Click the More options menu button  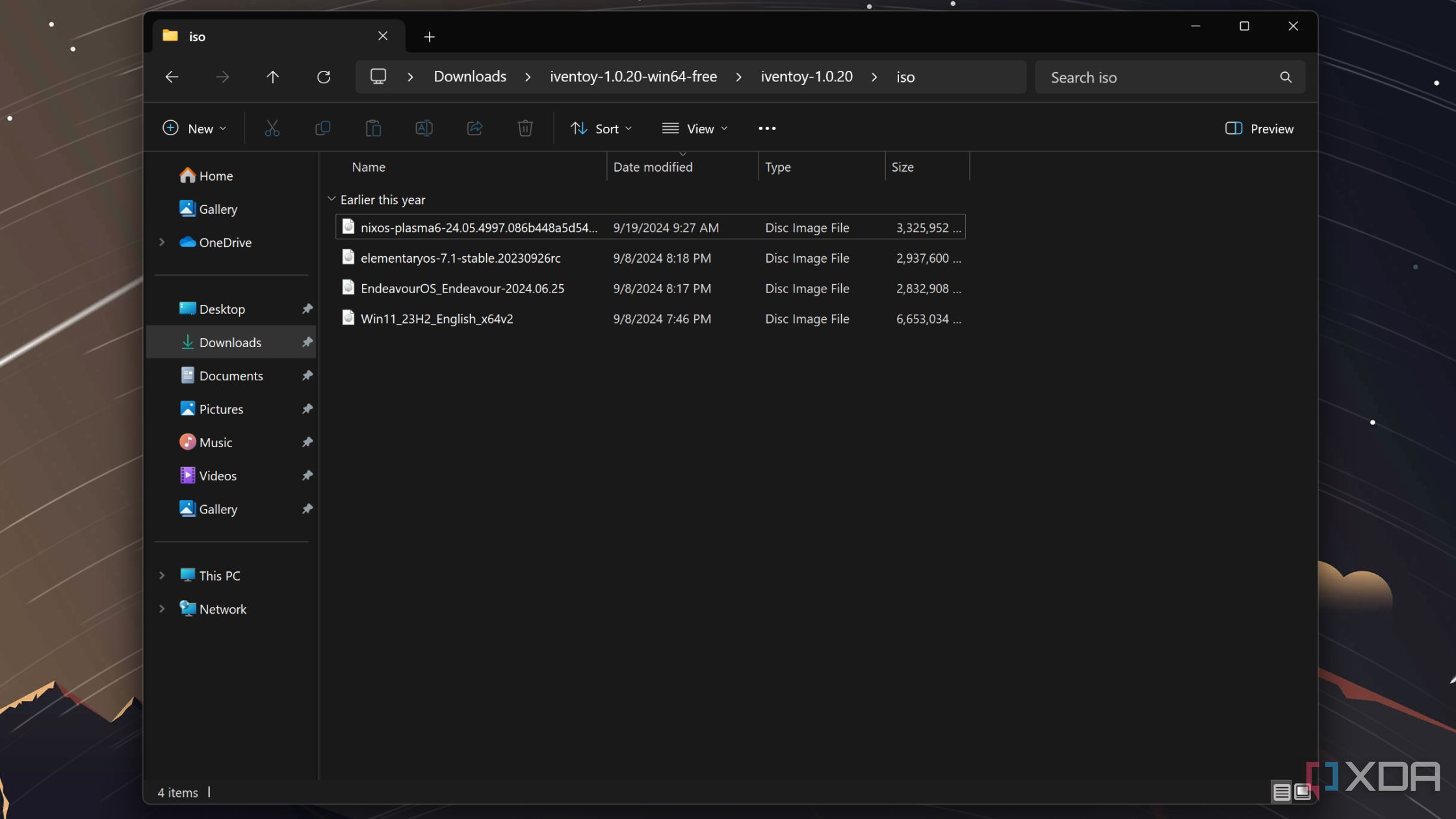pos(767,128)
